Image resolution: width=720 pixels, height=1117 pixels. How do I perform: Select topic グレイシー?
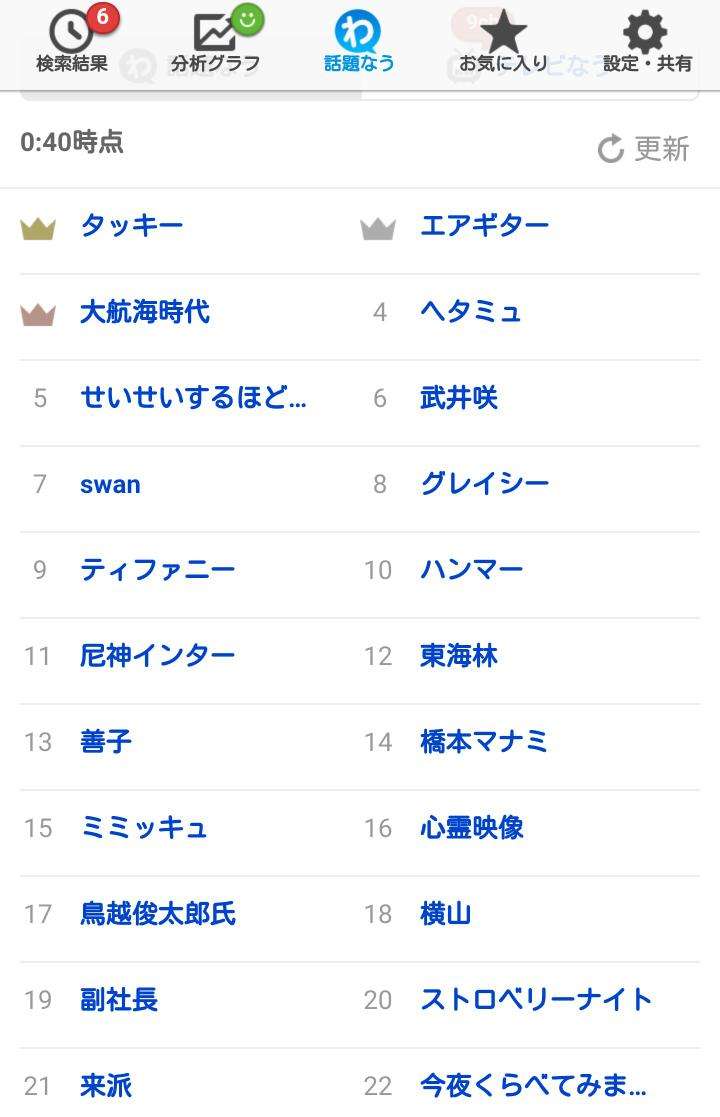point(484,484)
